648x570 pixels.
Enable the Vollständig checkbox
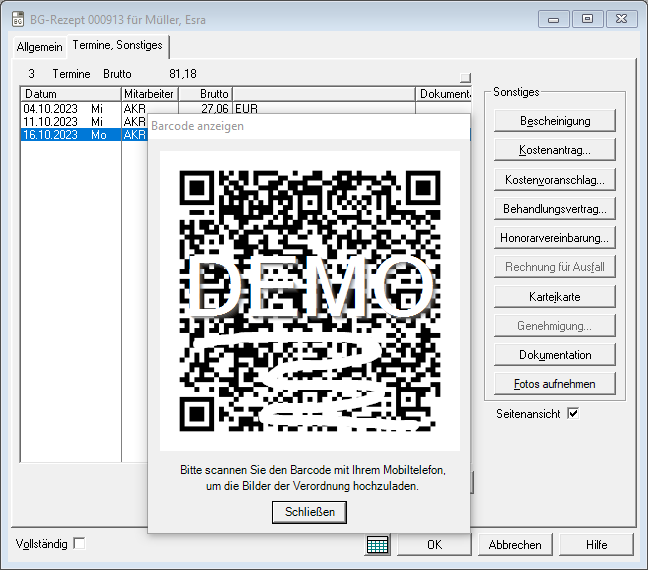[79, 543]
